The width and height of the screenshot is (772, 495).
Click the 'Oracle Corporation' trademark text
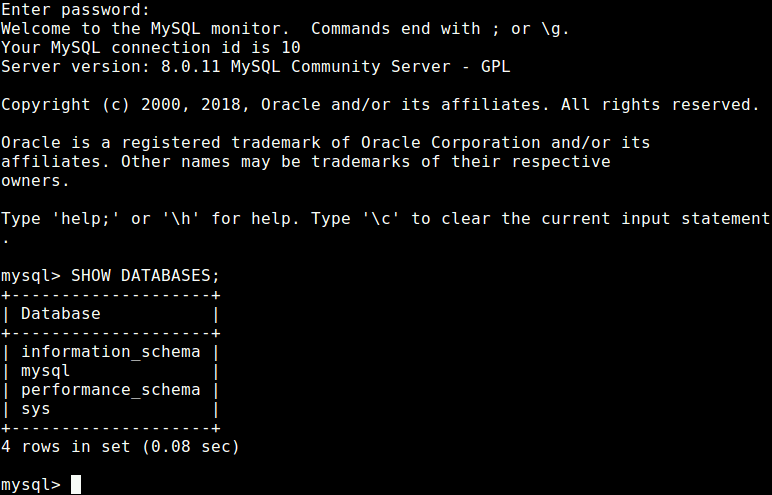(x=450, y=143)
